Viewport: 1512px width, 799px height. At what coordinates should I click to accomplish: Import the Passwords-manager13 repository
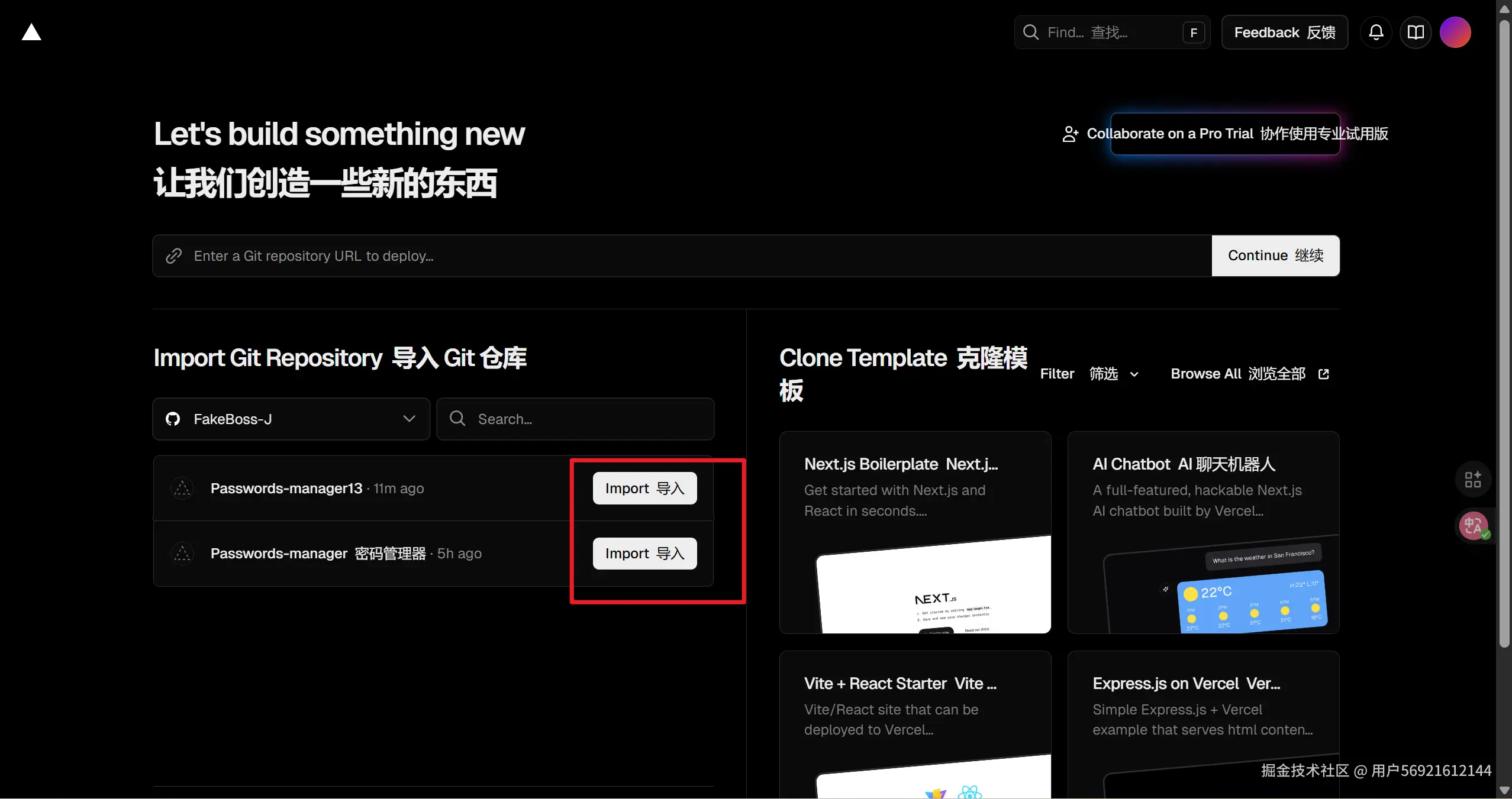[x=644, y=489]
